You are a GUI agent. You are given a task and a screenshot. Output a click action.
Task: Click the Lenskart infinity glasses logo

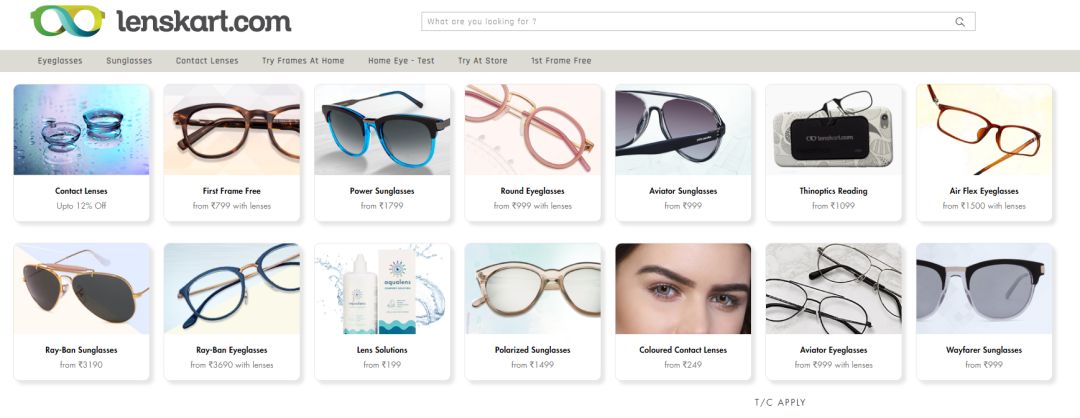coord(68,21)
